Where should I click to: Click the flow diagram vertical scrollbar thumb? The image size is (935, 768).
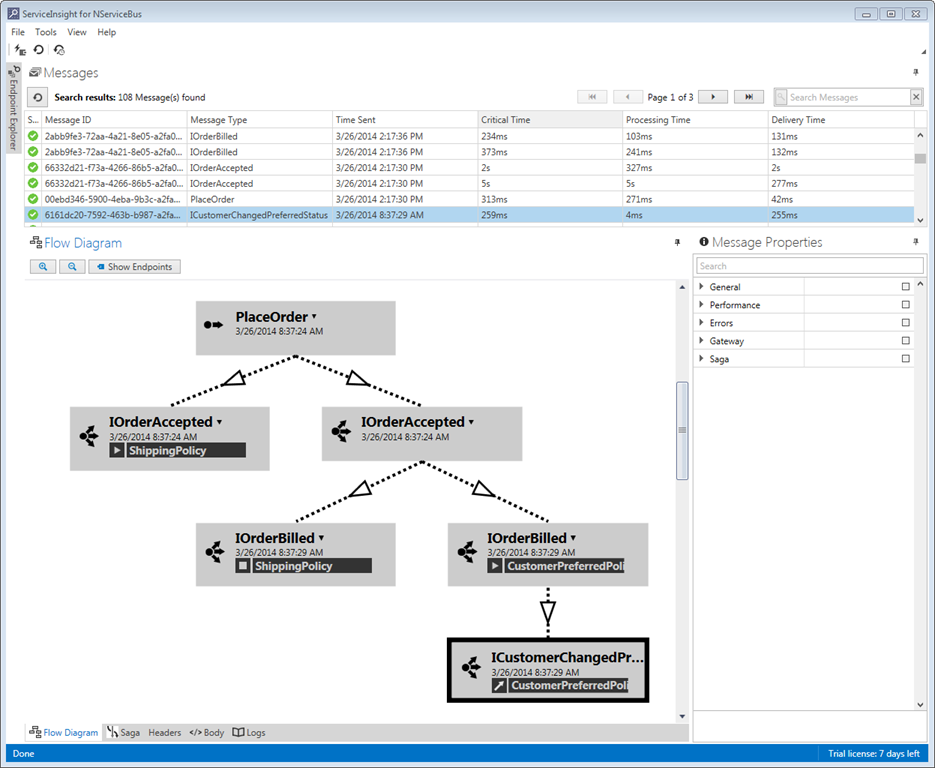pos(682,431)
